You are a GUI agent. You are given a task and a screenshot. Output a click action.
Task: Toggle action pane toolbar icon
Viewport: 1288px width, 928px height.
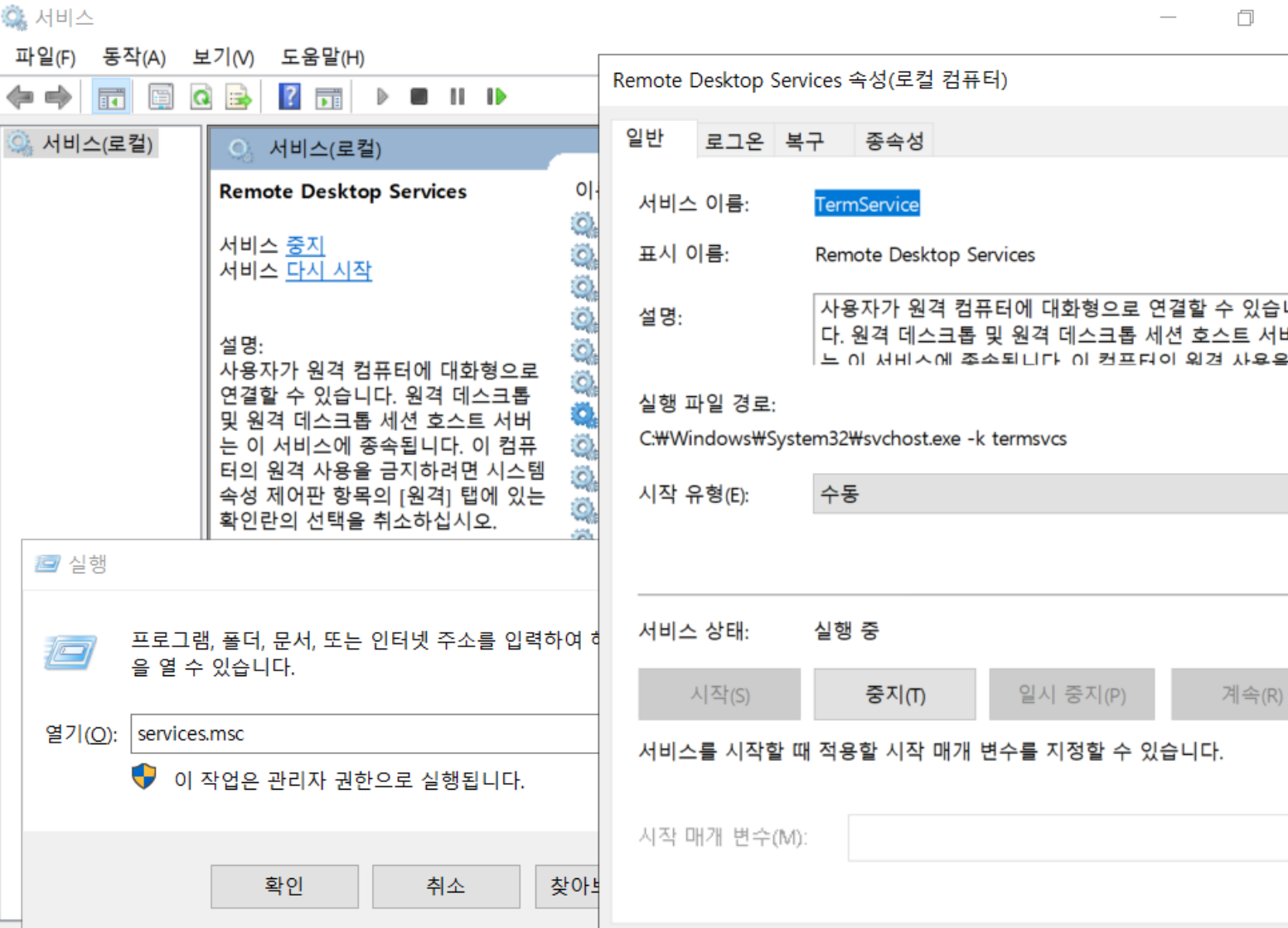click(x=329, y=98)
